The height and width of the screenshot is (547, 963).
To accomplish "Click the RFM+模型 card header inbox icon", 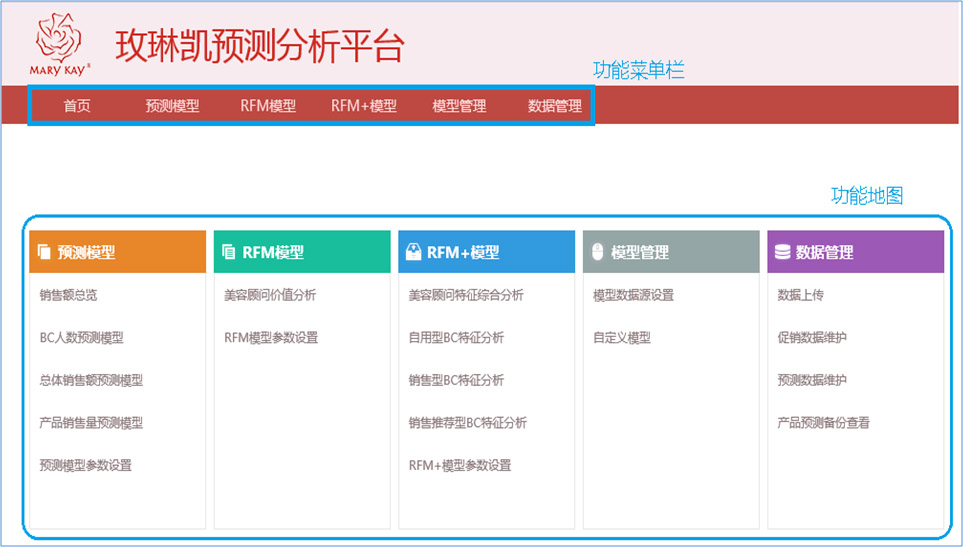I will (414, 252).
